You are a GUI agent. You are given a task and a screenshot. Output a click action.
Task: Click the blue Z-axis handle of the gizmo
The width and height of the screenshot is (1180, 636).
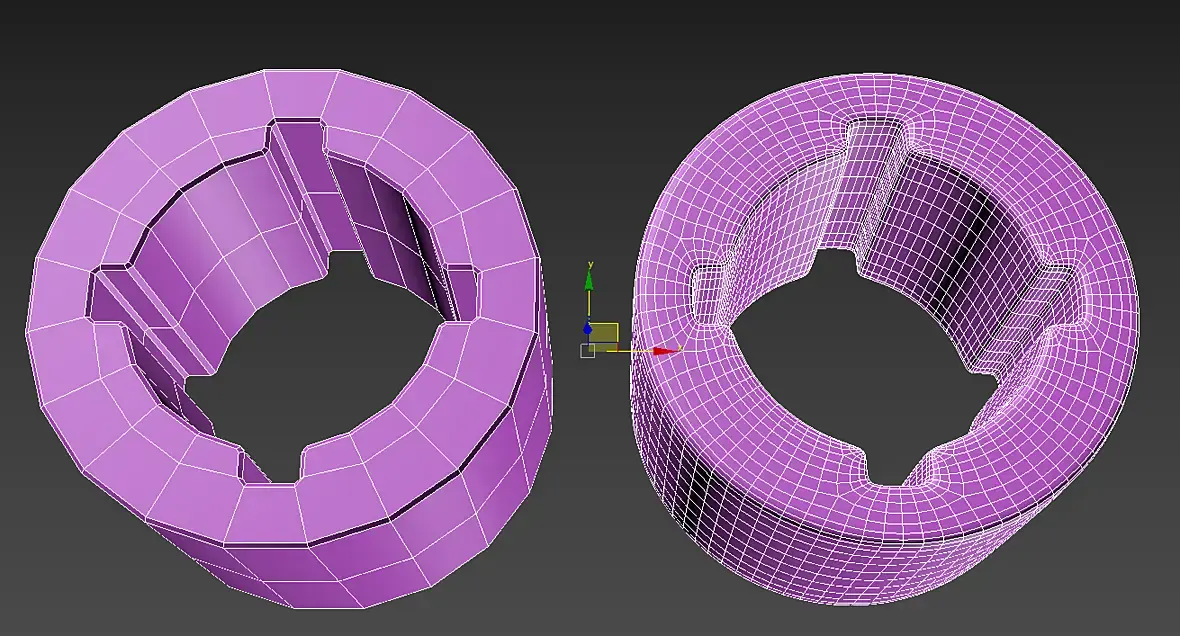(x=587, y=328)
